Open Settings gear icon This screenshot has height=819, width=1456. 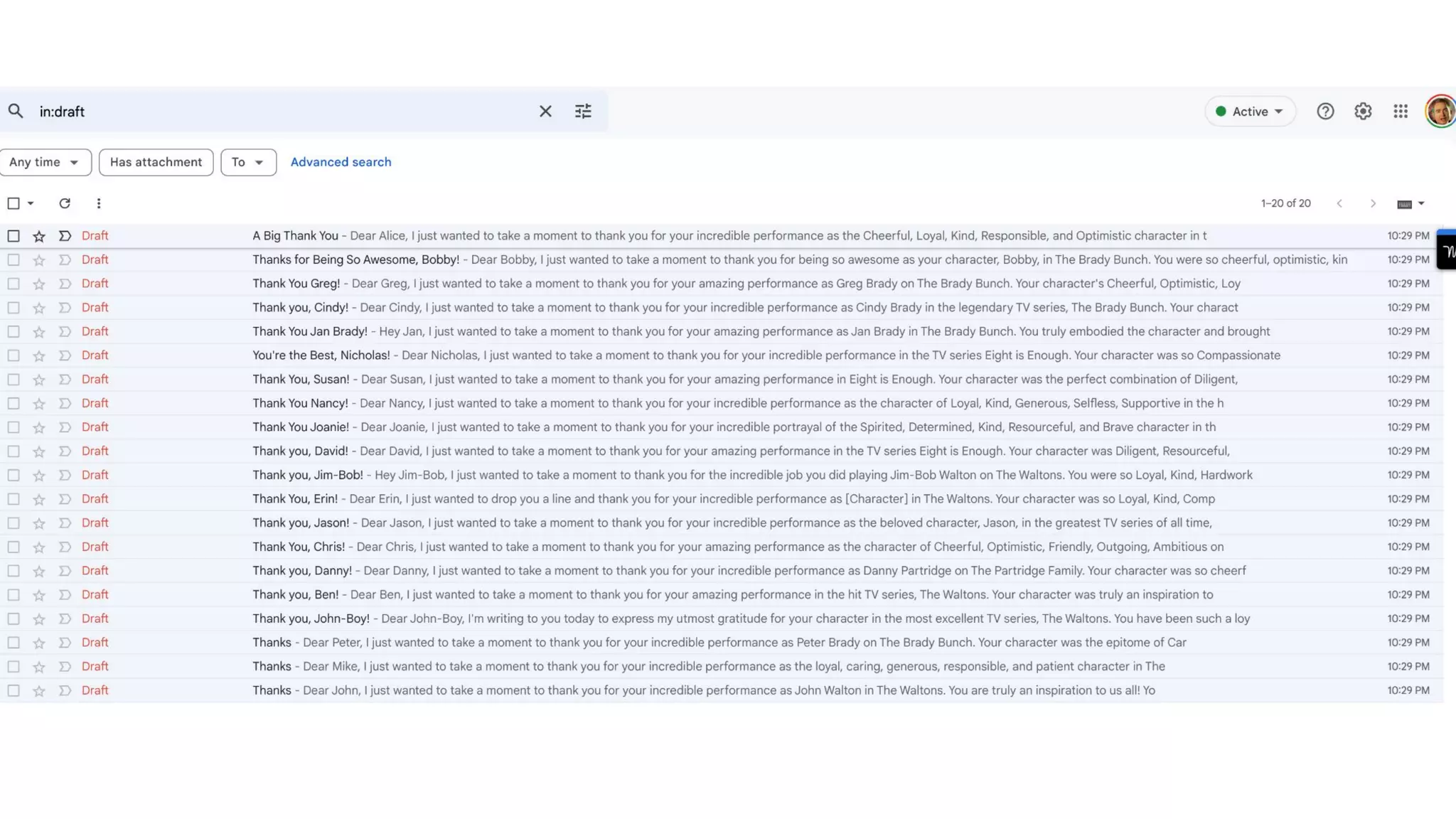coord(1363,111)
